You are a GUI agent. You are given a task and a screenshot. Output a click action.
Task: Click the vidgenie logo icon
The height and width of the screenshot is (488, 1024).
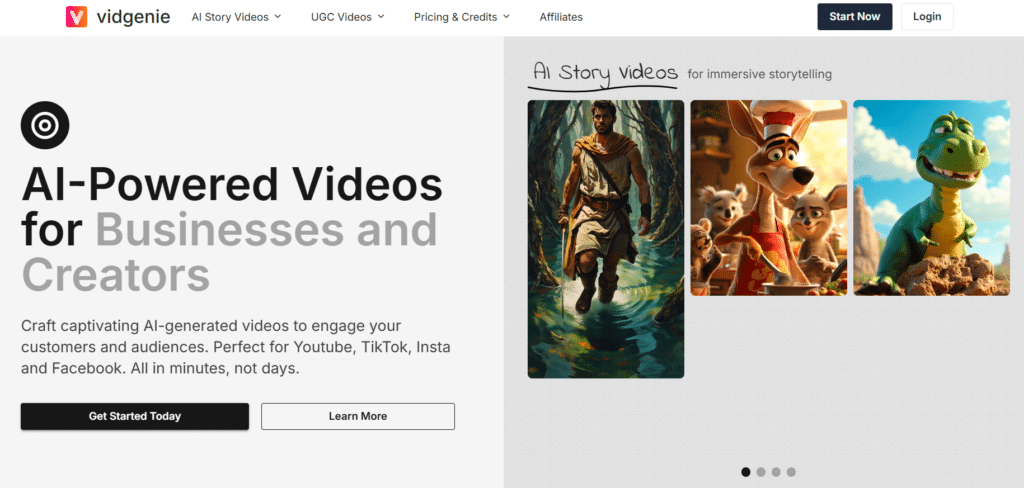point(77,17)
